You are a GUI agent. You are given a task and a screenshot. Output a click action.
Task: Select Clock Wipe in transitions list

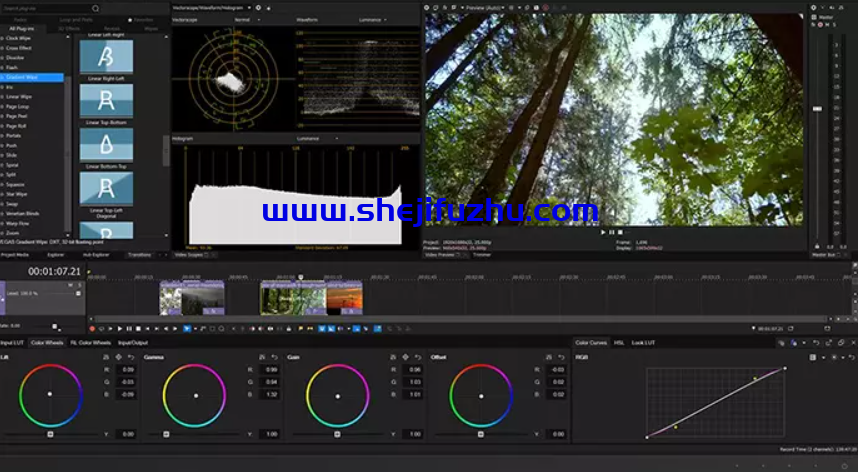[x=18, y=38]
